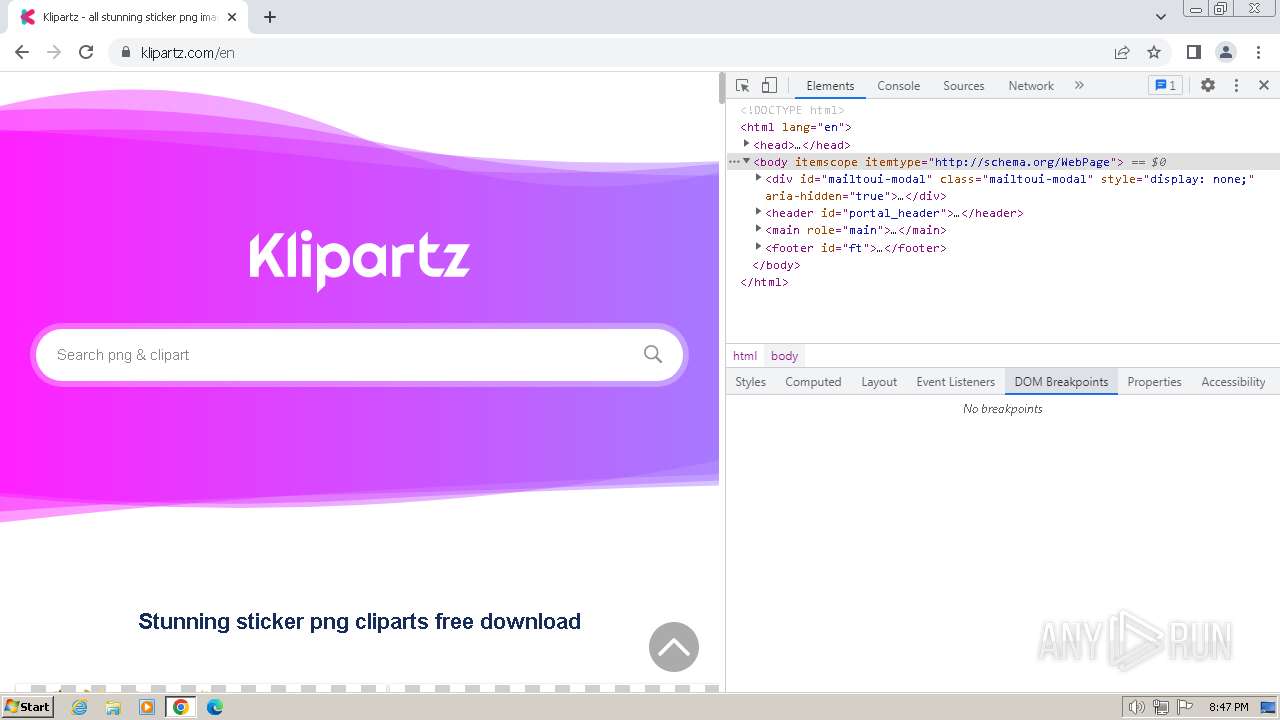Select the closing </body> tag line
The image size is (1280, 720).
pos(776,265)
